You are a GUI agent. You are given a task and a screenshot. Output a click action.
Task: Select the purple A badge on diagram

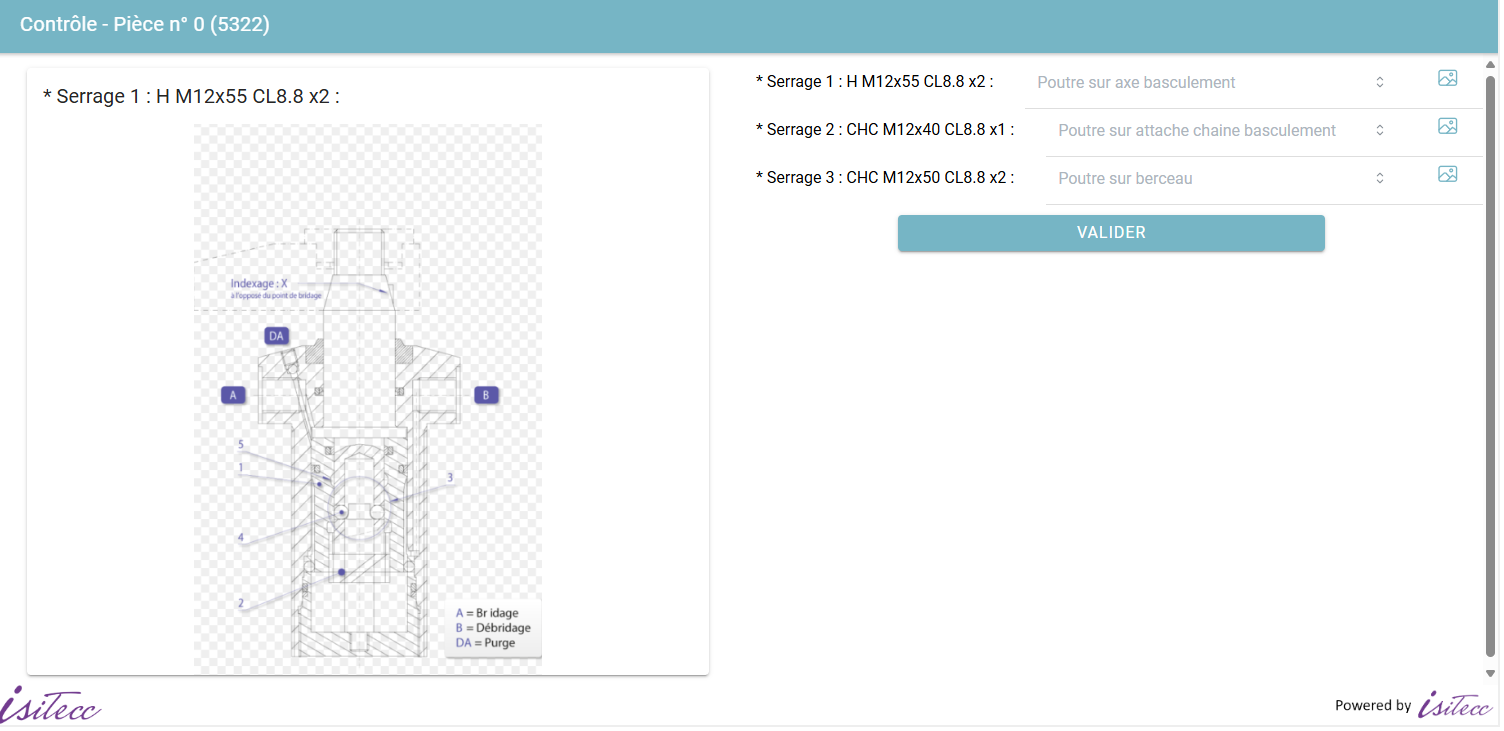pyautogui.click(x=233, y=395)
